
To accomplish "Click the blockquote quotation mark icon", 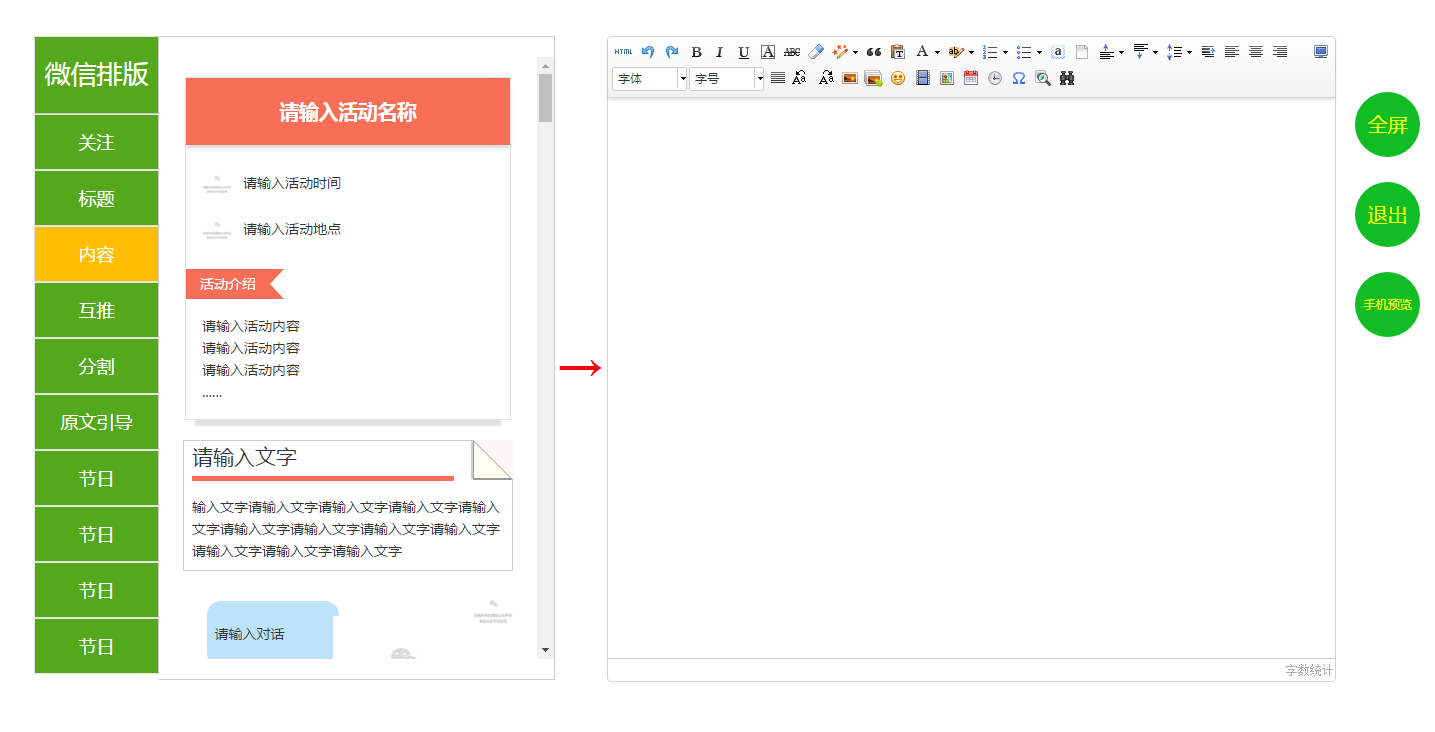I will tap(874, 52).
